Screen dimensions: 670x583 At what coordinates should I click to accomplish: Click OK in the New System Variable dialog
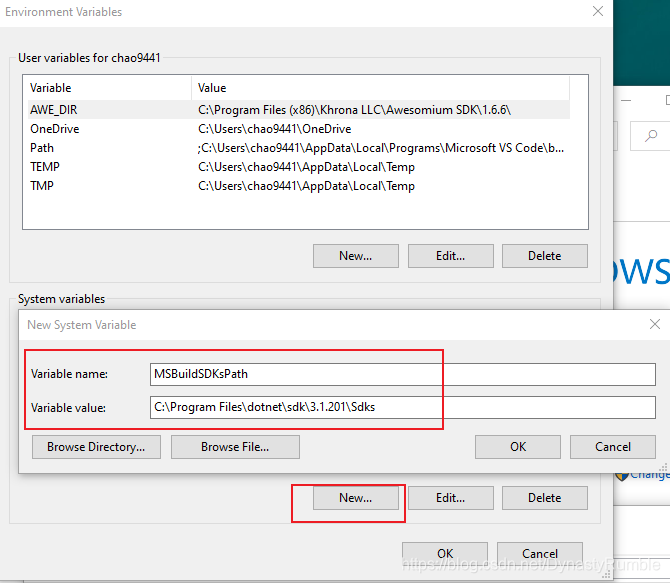[517, 447]
